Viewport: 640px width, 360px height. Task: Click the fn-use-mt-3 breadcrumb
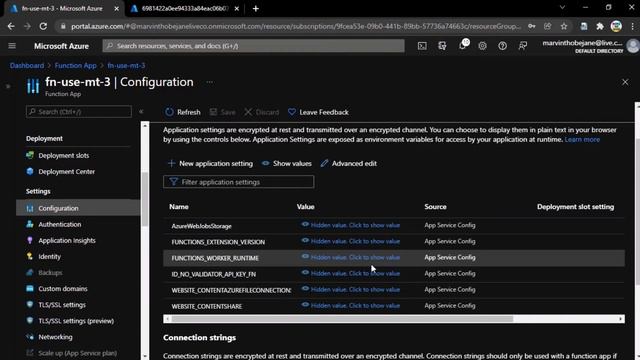pos(126,65)
